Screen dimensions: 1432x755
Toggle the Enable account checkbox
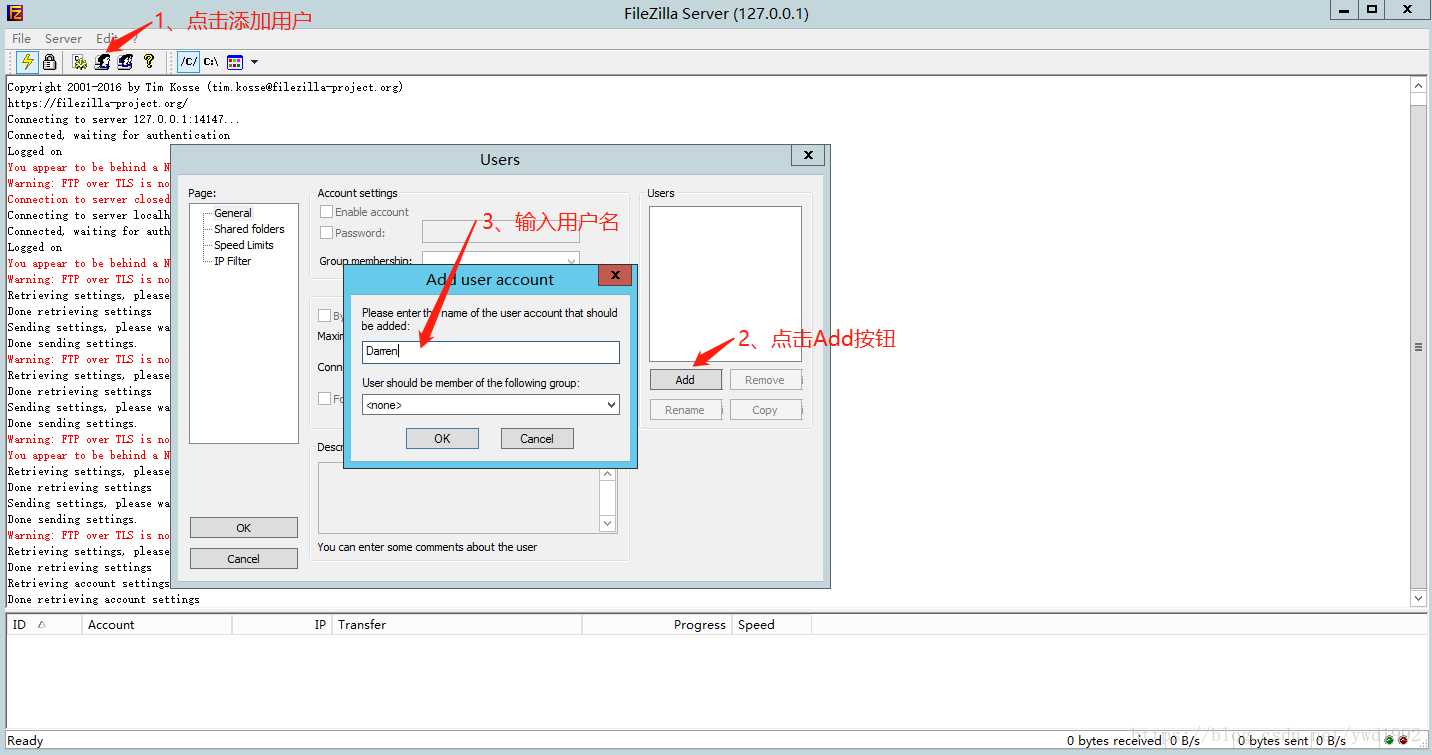coord(326,212)
